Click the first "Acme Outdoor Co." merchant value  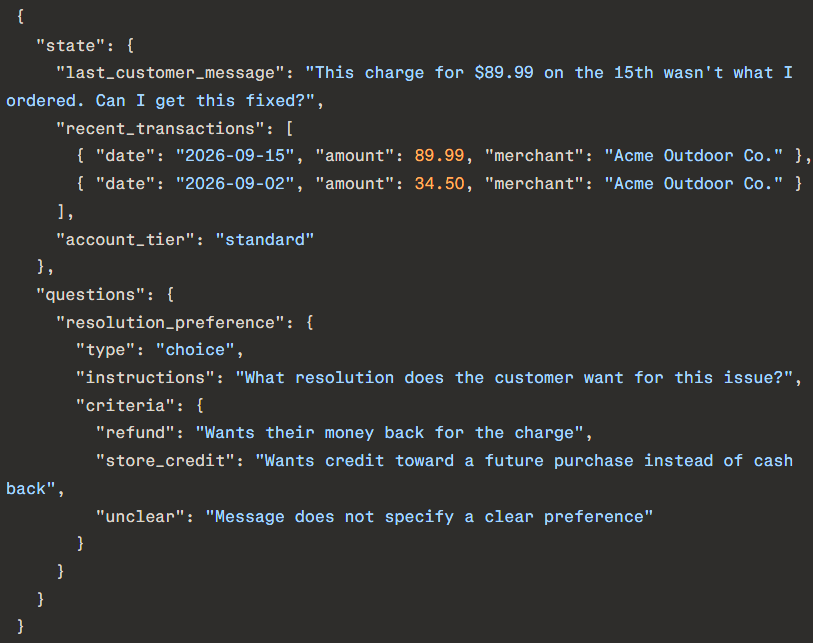click(693, 156)
